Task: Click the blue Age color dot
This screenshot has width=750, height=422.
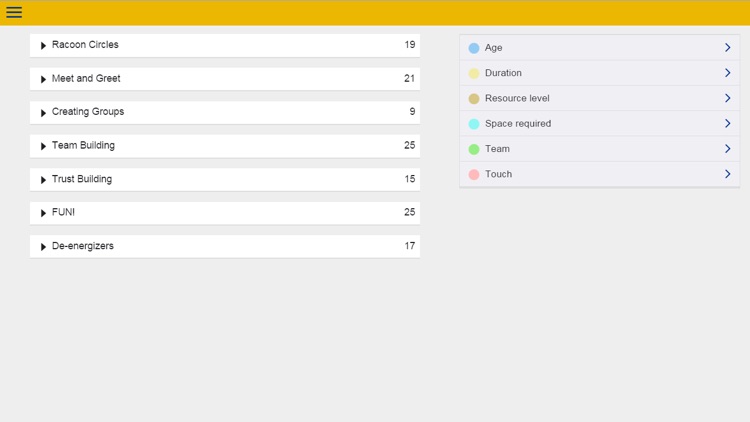Action: [474, 48]
